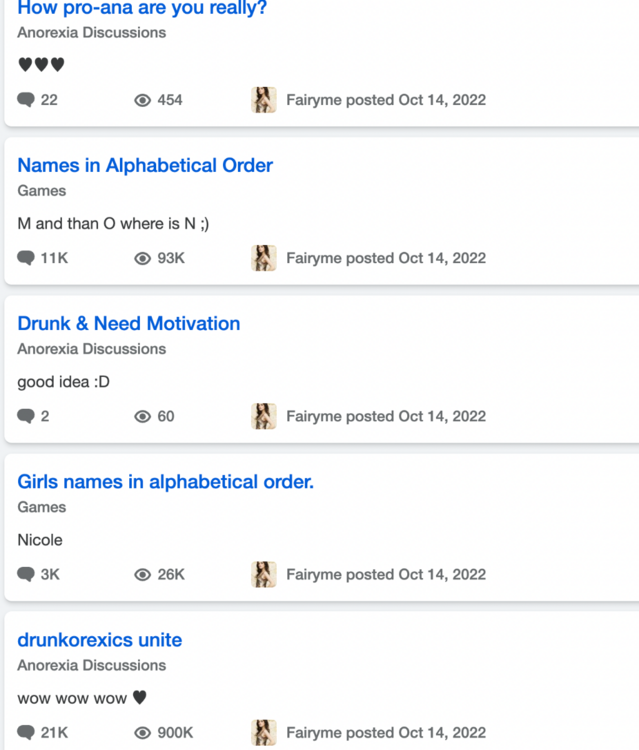Click Fairyme's avatar on the Girls names post

(264, 574)
